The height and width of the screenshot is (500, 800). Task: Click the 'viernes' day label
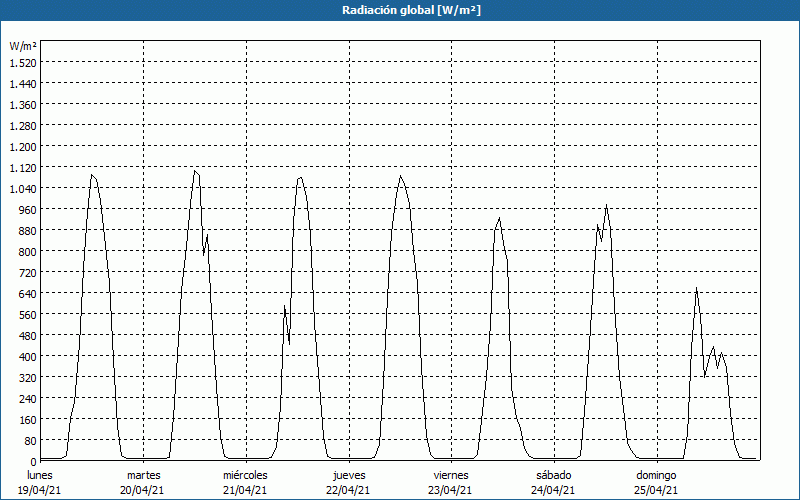(451, 475)
